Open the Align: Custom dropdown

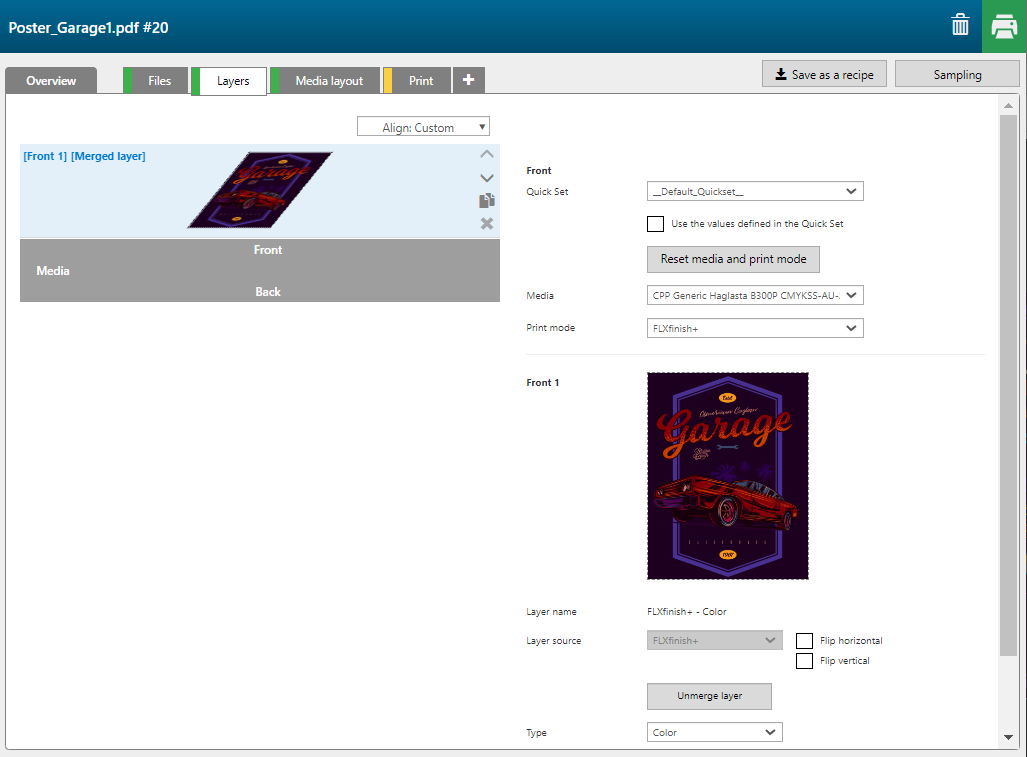(423, 127)
